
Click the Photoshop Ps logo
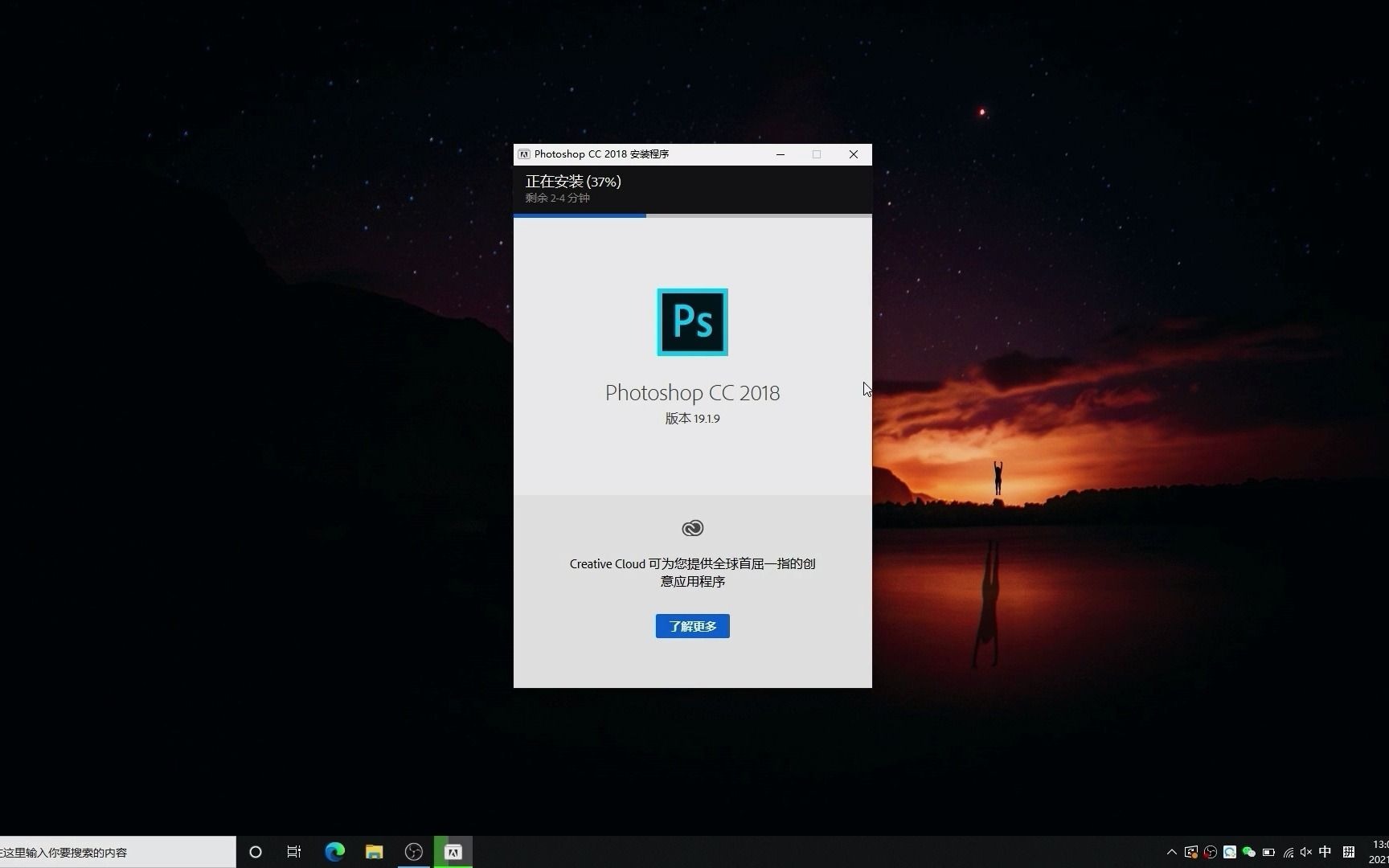coord(692,322)
